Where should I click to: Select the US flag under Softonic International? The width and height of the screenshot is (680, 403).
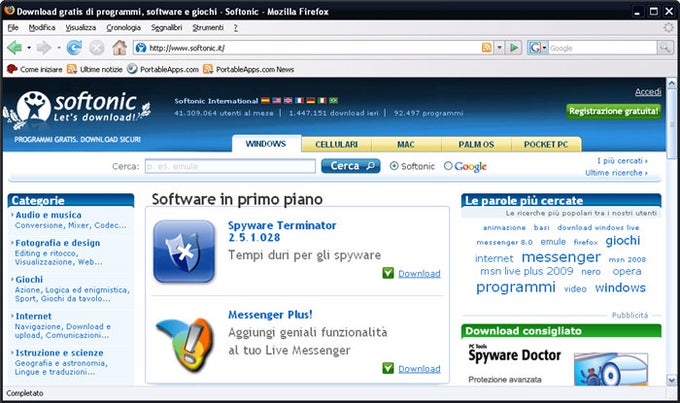(x=276, y=100)
